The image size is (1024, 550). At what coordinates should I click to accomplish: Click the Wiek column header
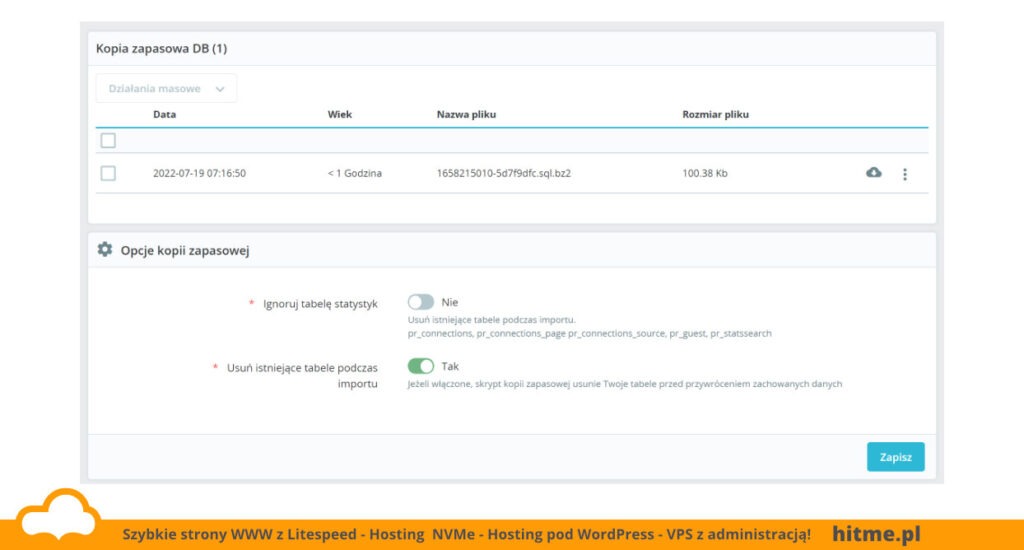tap(340, 114)
